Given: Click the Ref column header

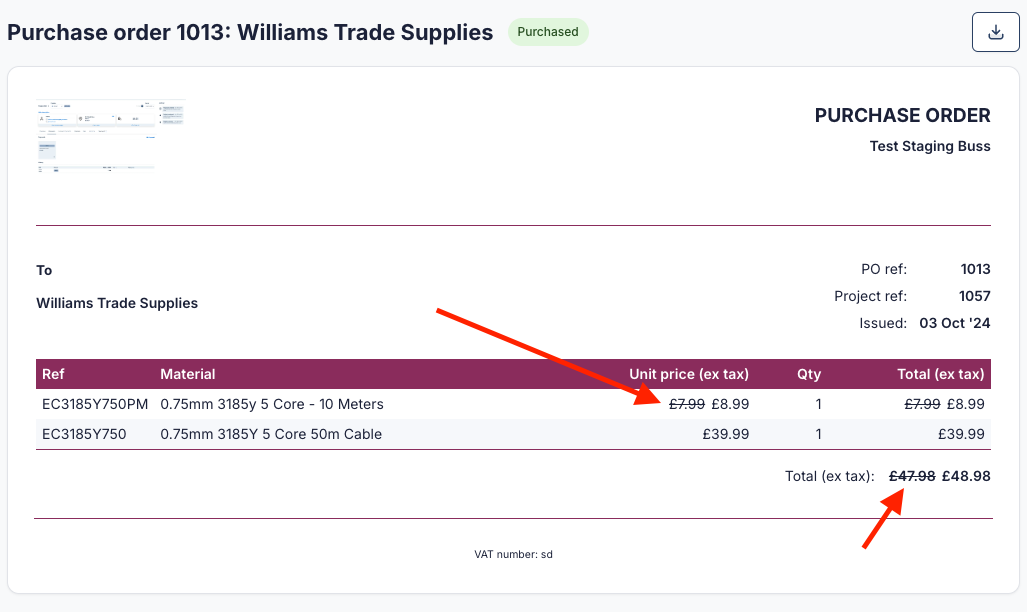Looking at the screenshot, I should pyautogui.click(x=53, y=374).
